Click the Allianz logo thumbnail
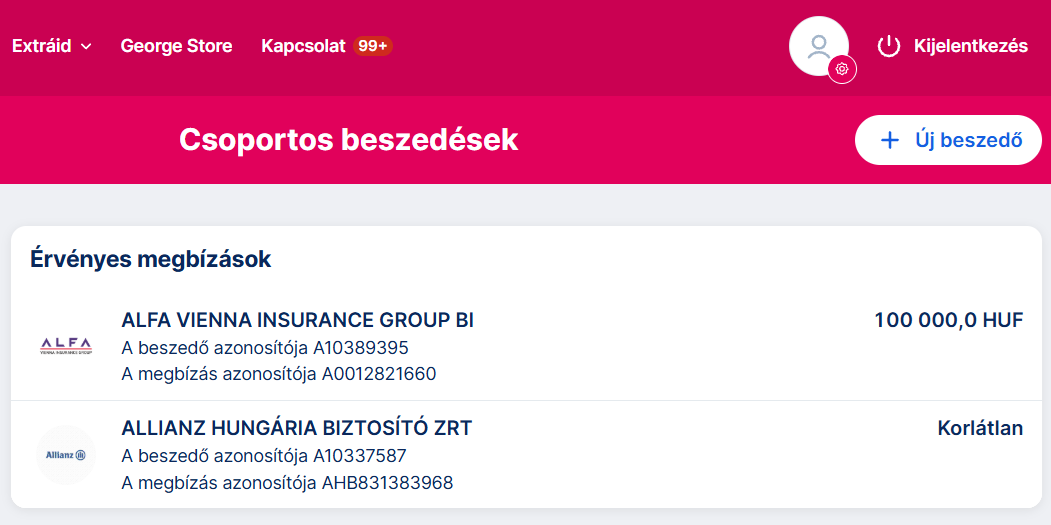 (x=65, y=455)
